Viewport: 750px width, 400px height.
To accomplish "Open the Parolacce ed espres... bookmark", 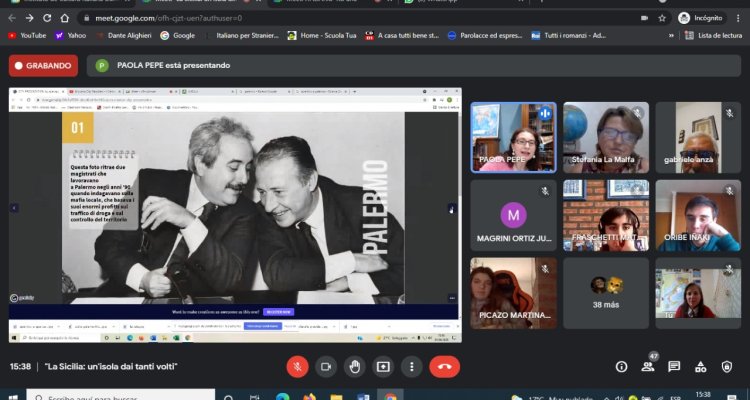I will pyautogui.click(x=485, y=35).
